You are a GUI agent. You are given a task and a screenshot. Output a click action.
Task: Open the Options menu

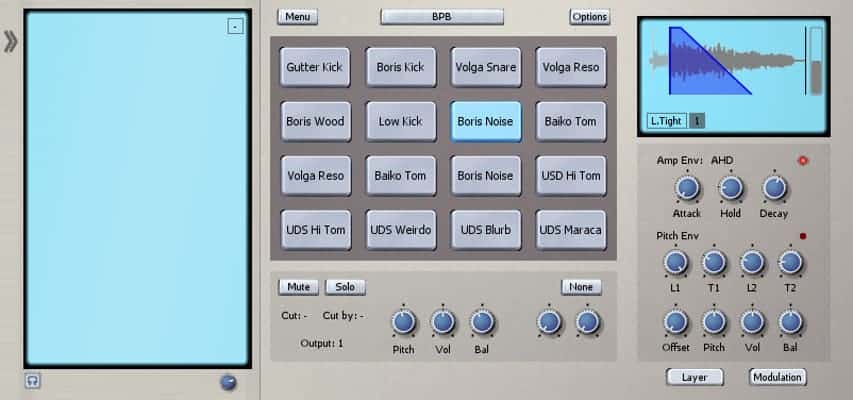589,17
